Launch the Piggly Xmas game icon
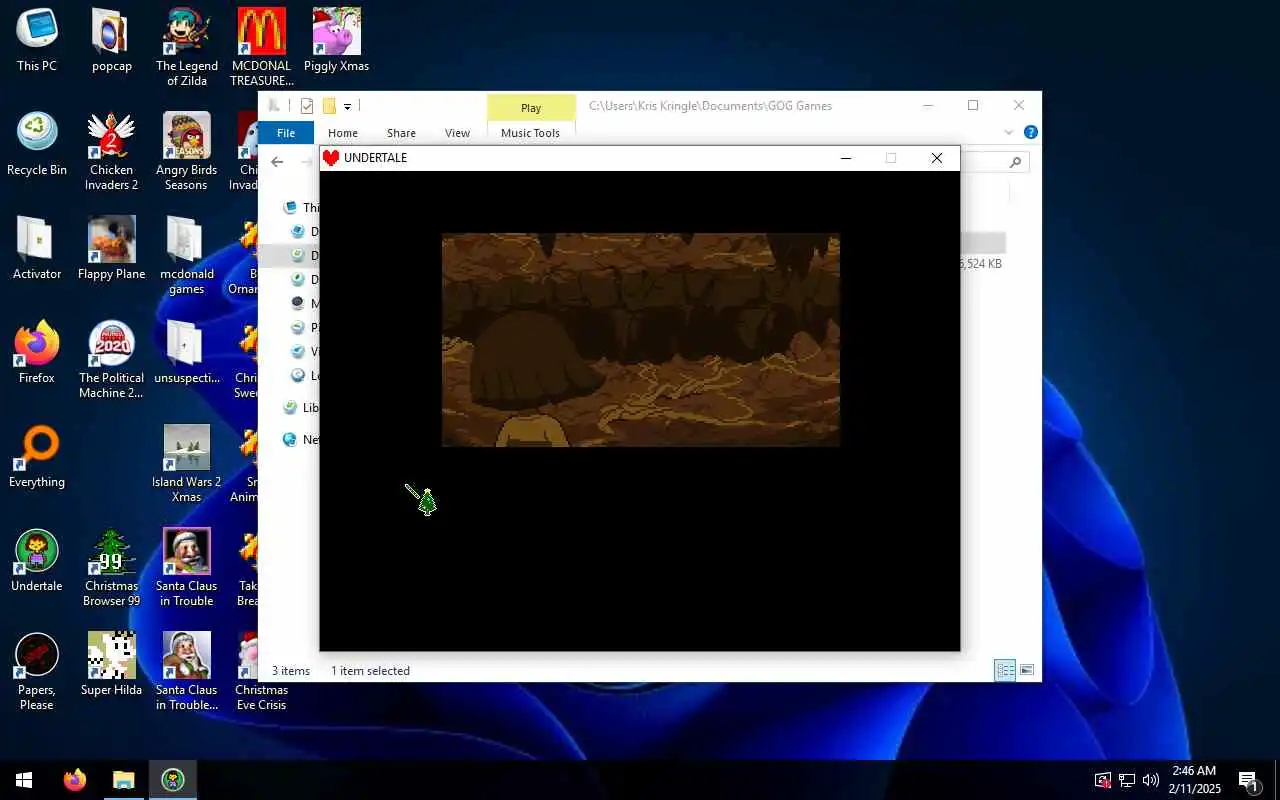The image size is (1280, 800). pyautogui.click(x=337, y=41)
